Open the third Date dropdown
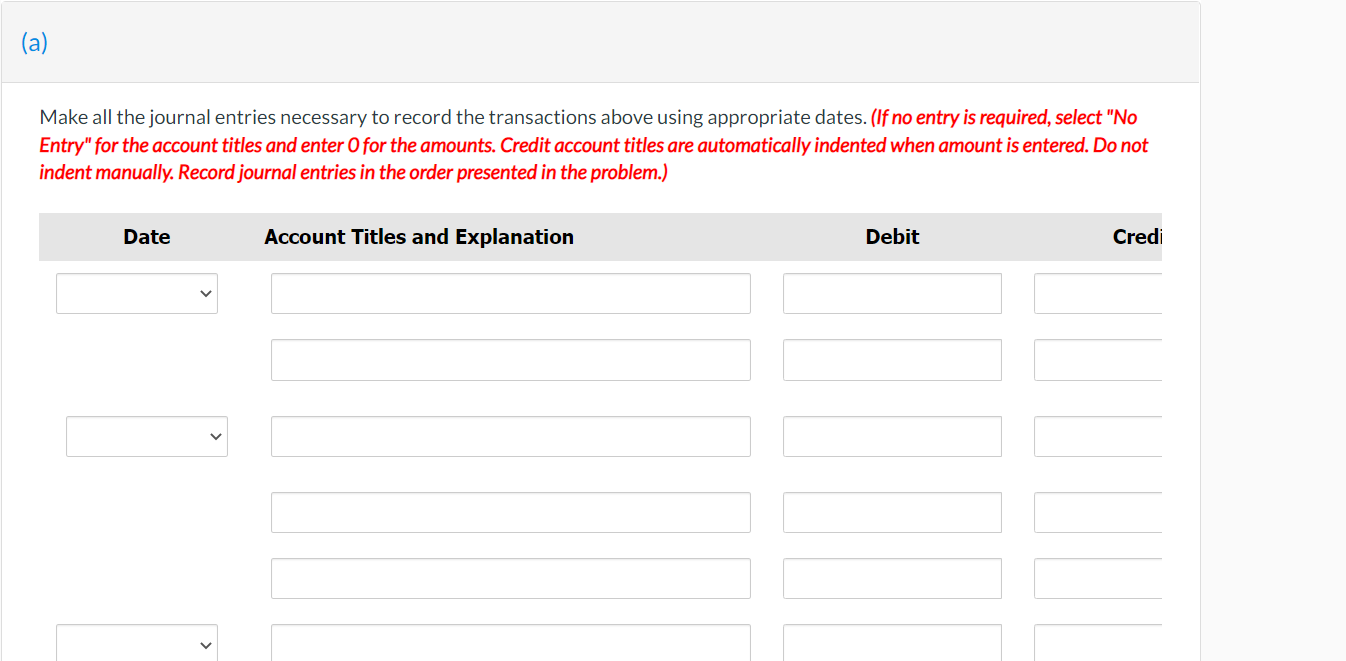This screenshot has height=661, width=1346. click(x=136, y=644)
